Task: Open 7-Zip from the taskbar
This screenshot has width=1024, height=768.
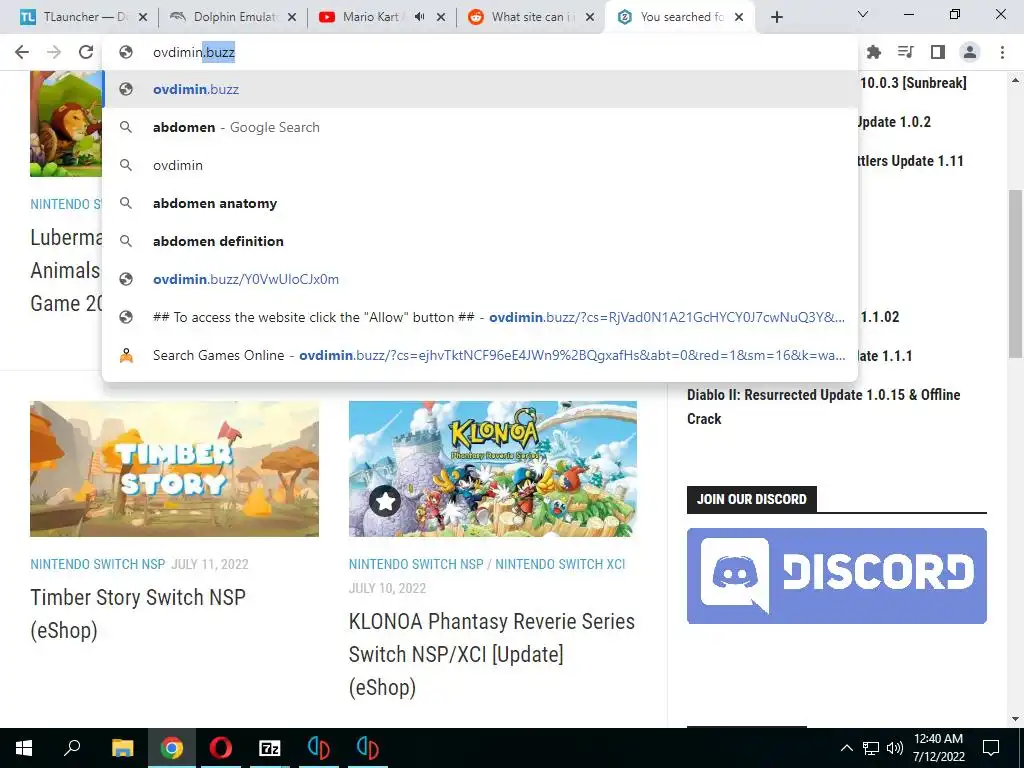Action: point(270,748)
